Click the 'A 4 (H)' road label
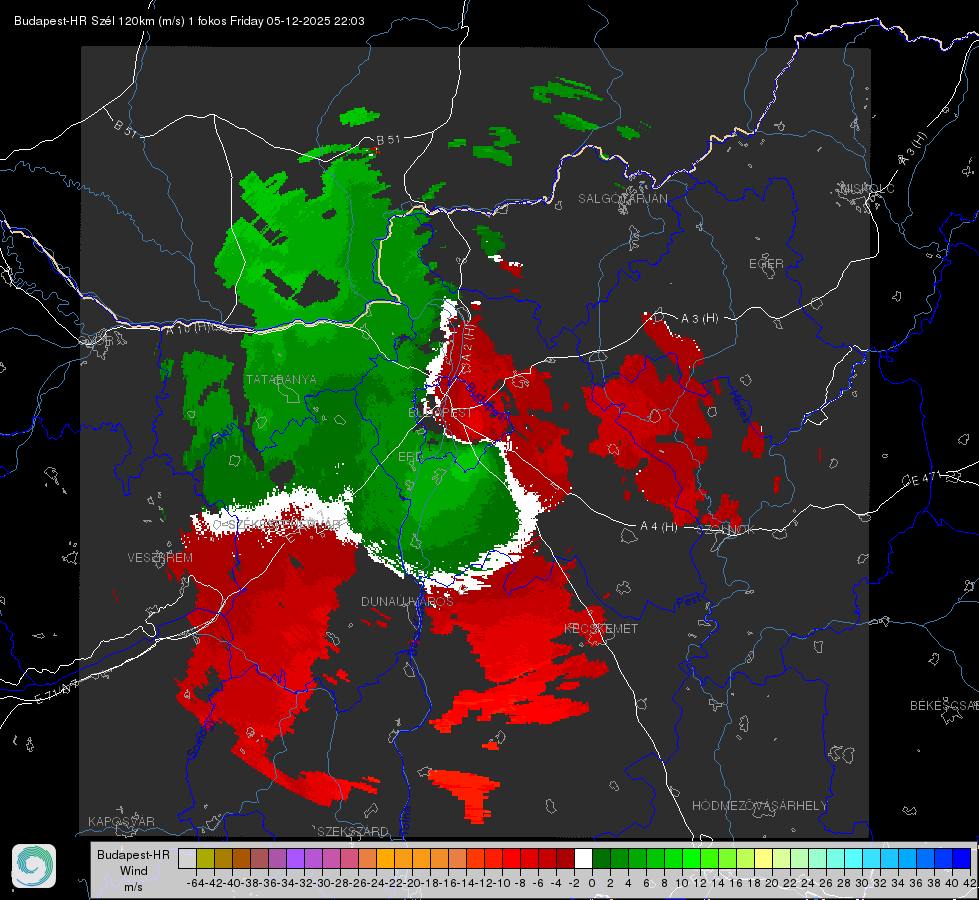The height and width of the screenshot is (900, 979). coord(659,527)
